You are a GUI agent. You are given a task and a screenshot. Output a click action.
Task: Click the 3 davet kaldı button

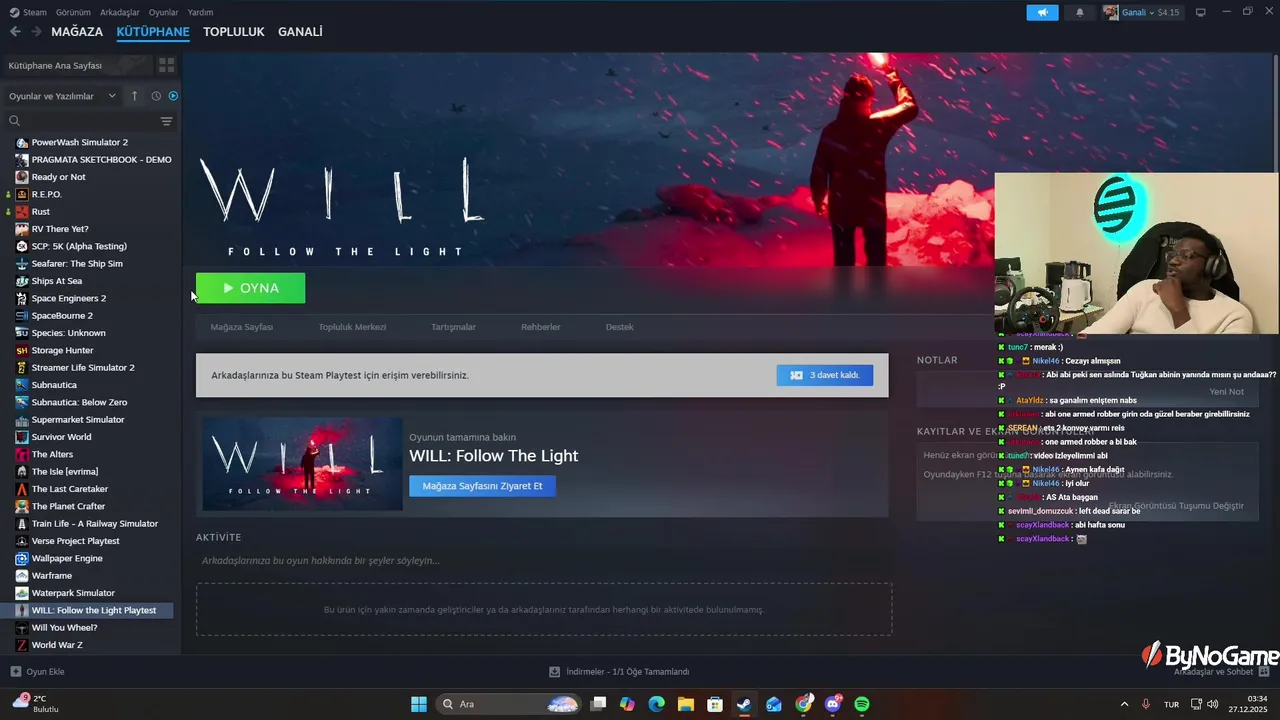click(x=824, y=375)
